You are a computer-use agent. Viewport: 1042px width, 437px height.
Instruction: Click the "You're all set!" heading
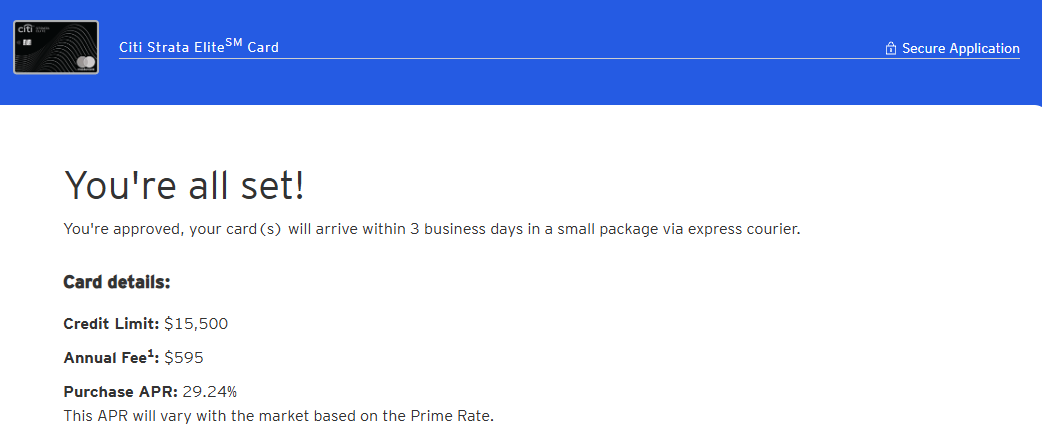tap(184, 186)
